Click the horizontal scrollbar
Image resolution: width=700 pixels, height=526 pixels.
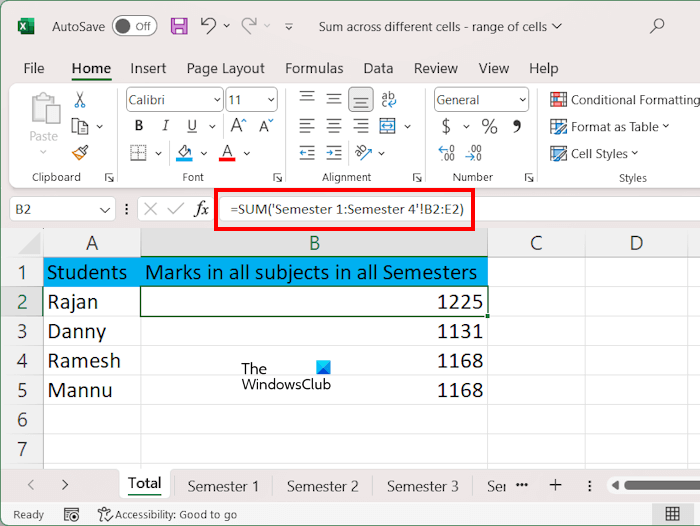tap(661, 485)
